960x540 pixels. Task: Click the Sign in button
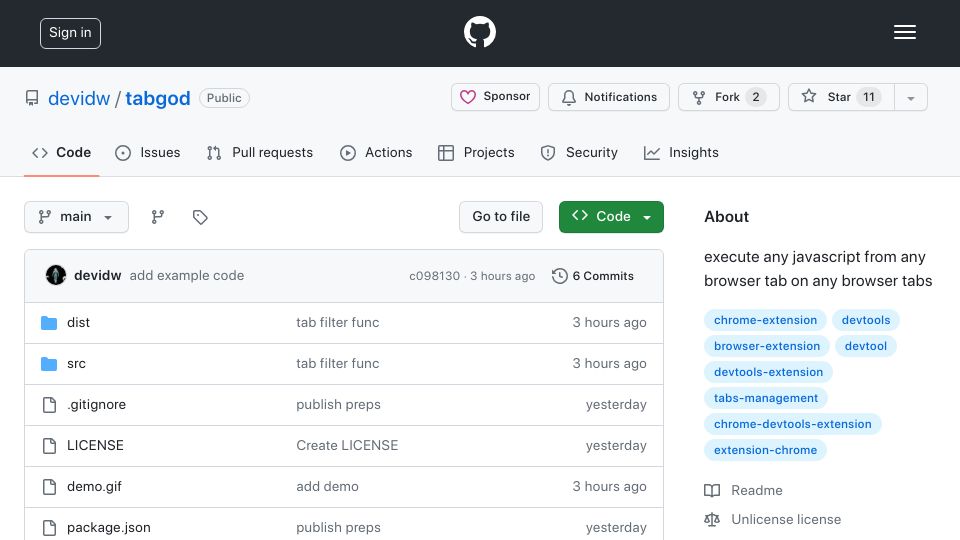[x=70, y=33]
